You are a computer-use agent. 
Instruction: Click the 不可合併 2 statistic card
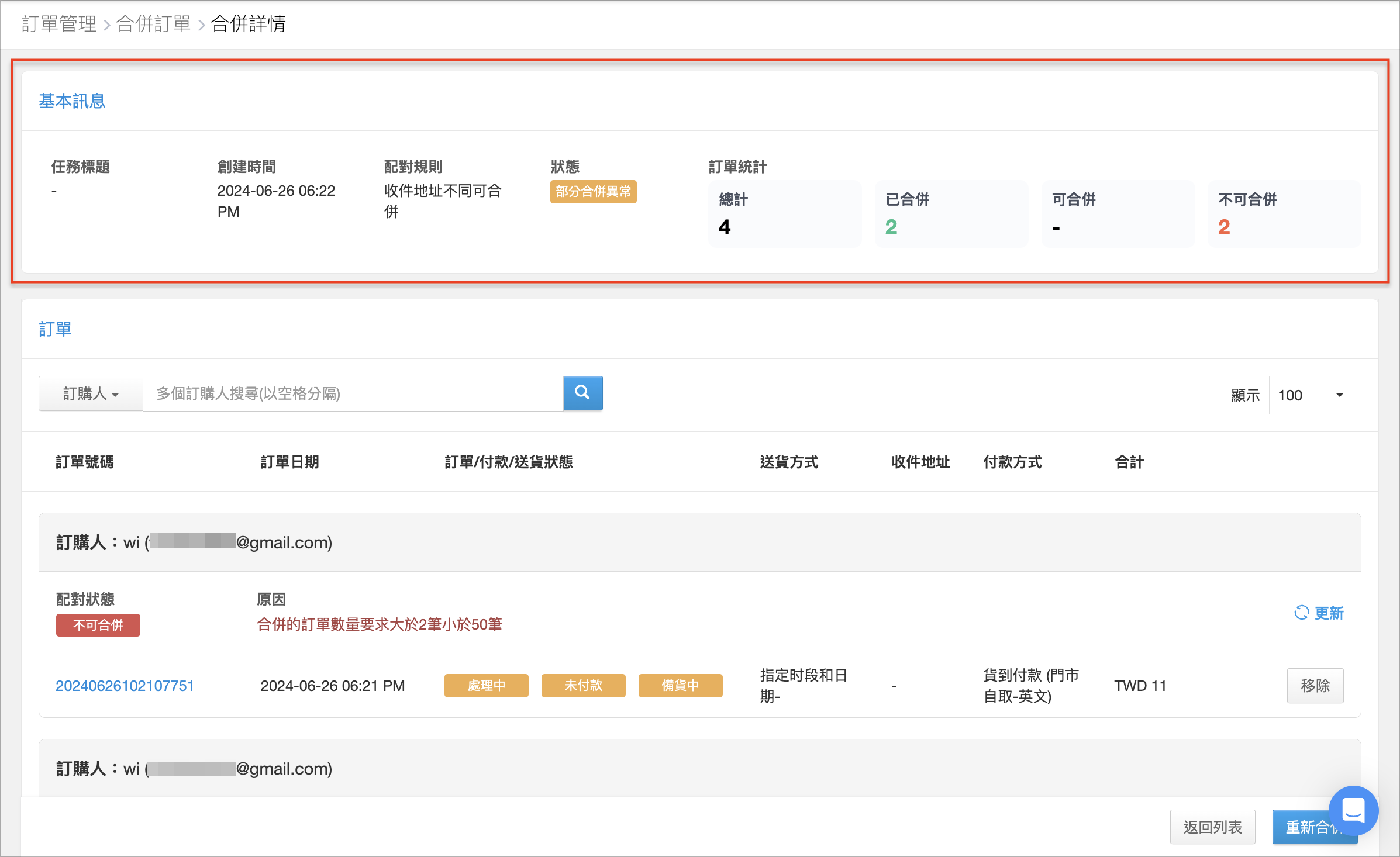click(x=1284, y=213)
